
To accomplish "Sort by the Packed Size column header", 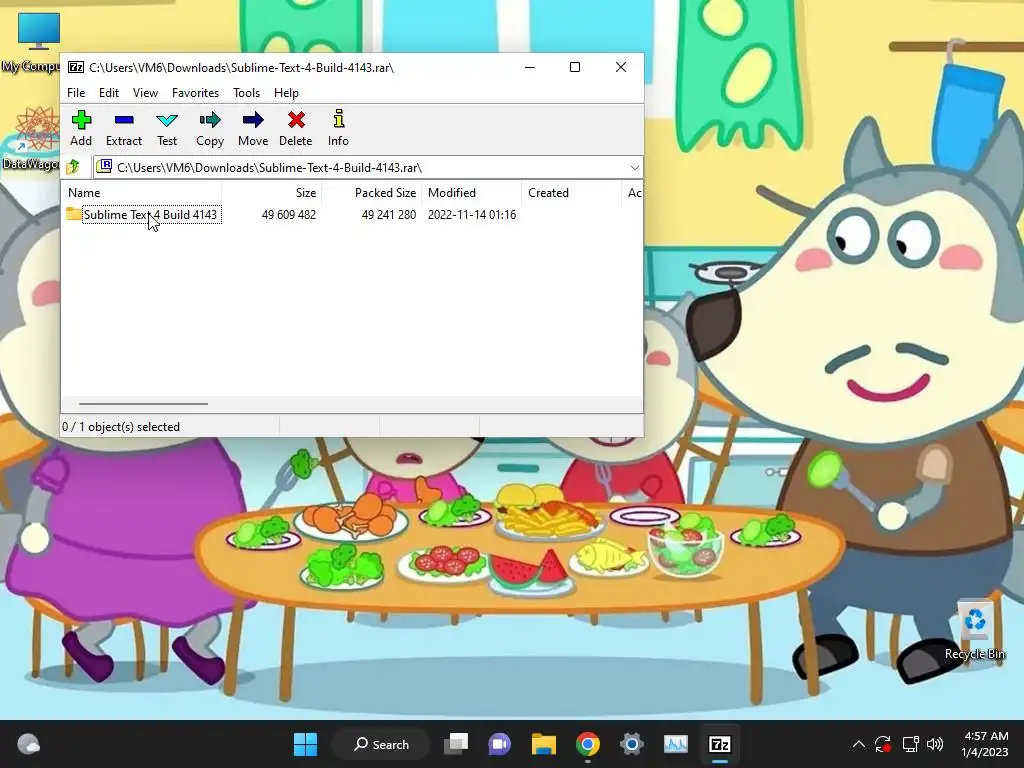I will click(372, 193).
